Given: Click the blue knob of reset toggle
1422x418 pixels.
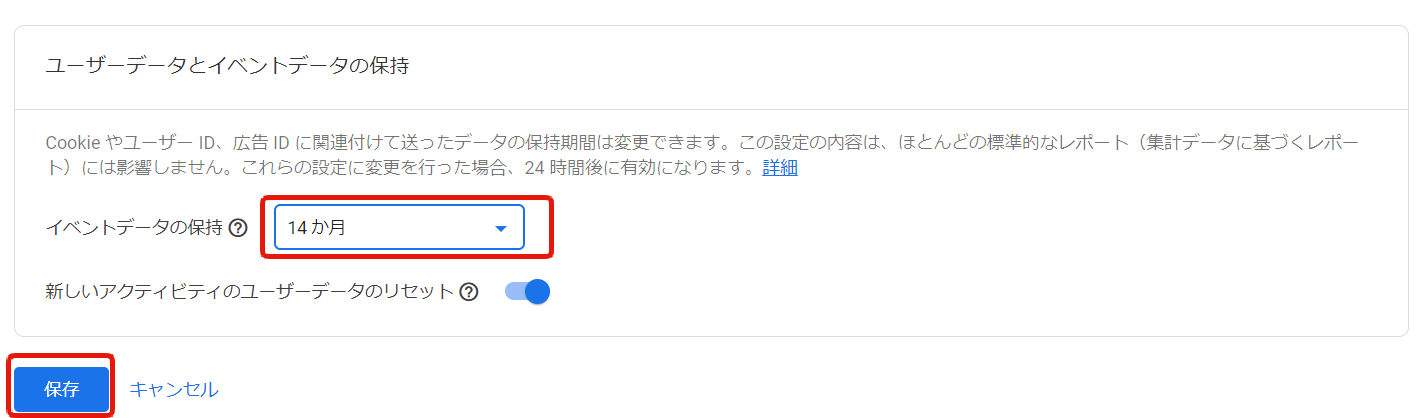Looking at the screenshot, I should pos(538,292).
